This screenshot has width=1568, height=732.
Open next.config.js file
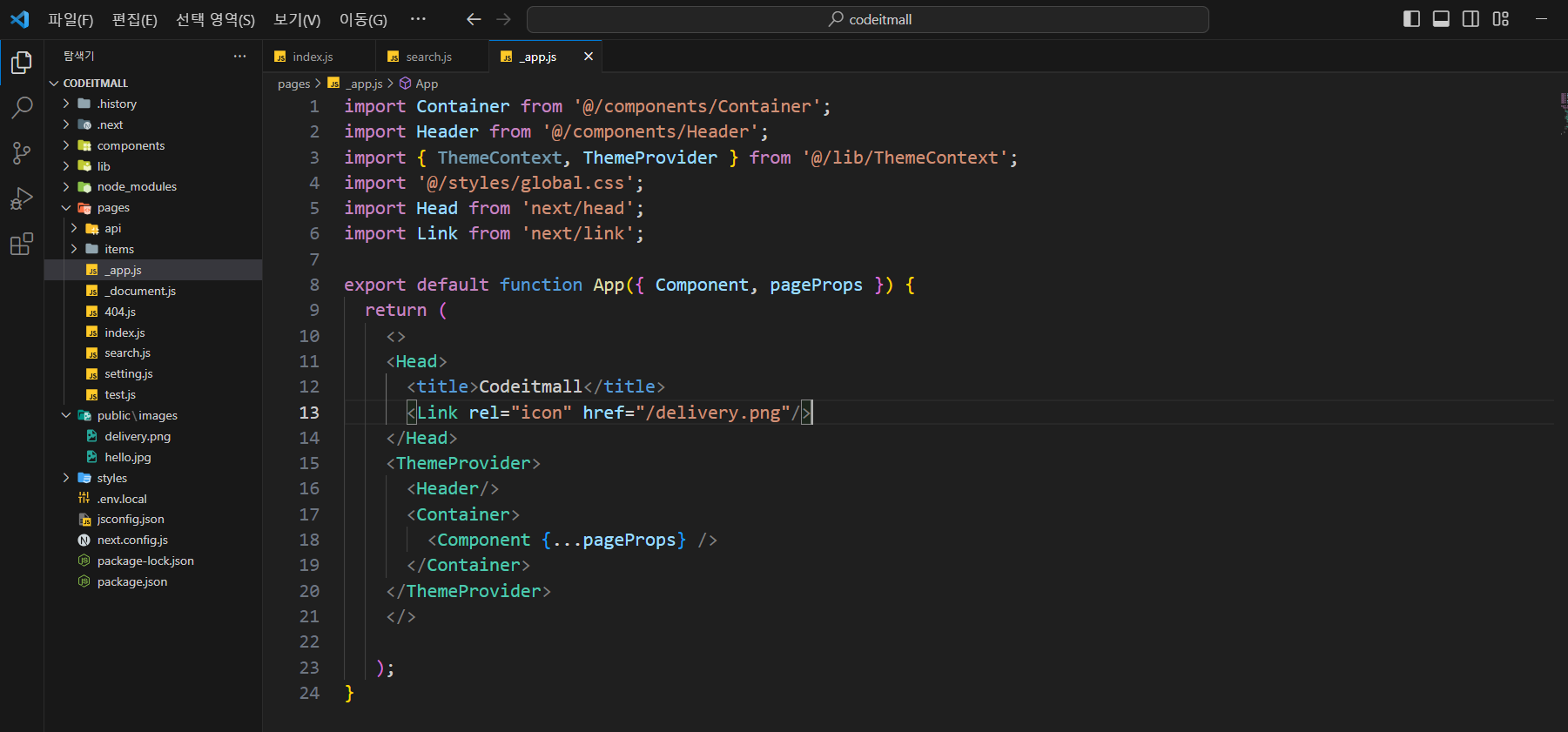153,540
